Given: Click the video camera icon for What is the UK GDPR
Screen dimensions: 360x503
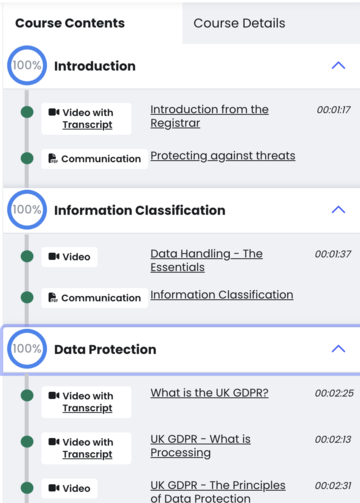Looking at the screenshot, I should pyautogui.click(x=54, y=395).
